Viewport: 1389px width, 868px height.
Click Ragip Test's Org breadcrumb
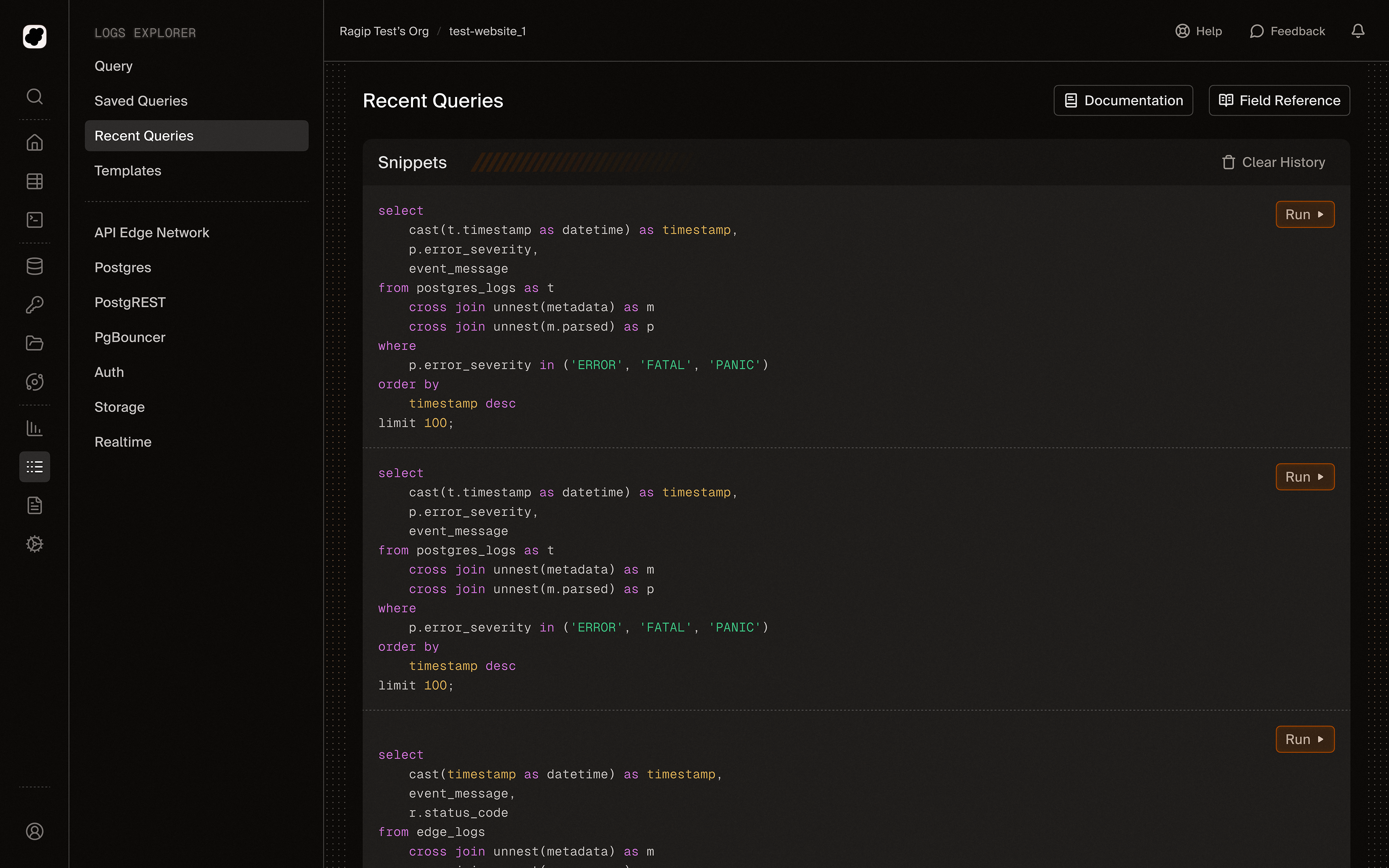[384, 31]
